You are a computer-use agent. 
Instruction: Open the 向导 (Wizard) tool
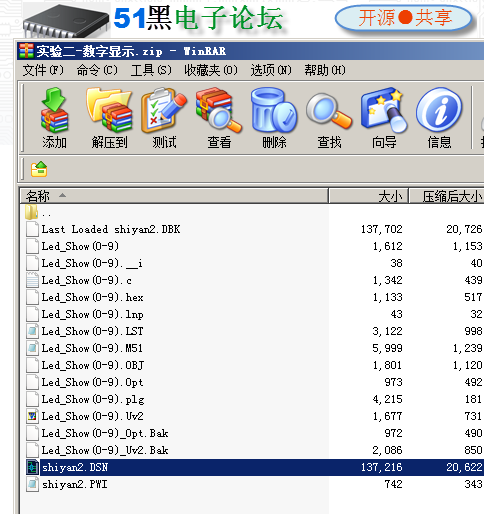click(384, 111)
